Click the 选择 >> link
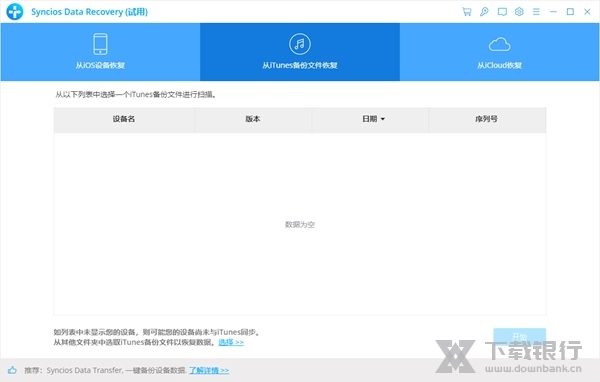 pos(231,342)
